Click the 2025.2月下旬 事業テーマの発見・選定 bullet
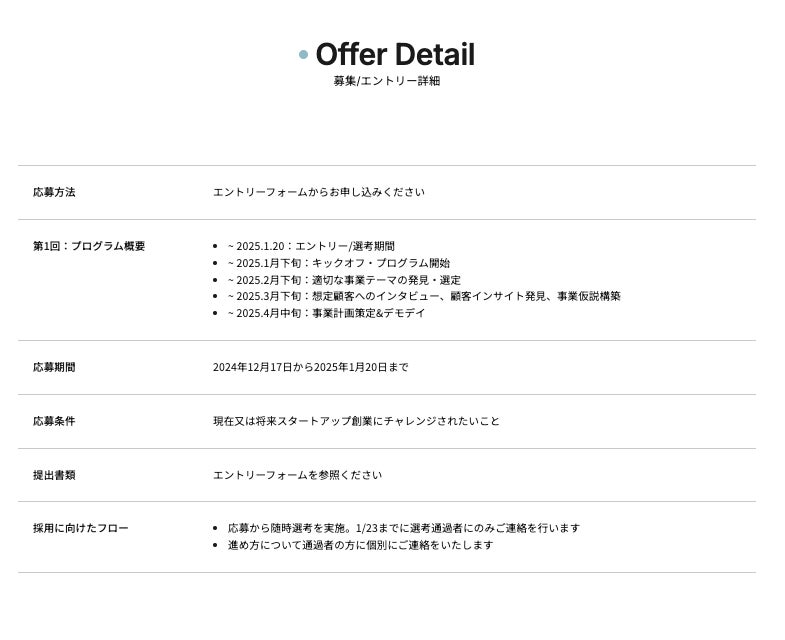The width and height of the screenshot is (785, 640). tap(344, 280)
